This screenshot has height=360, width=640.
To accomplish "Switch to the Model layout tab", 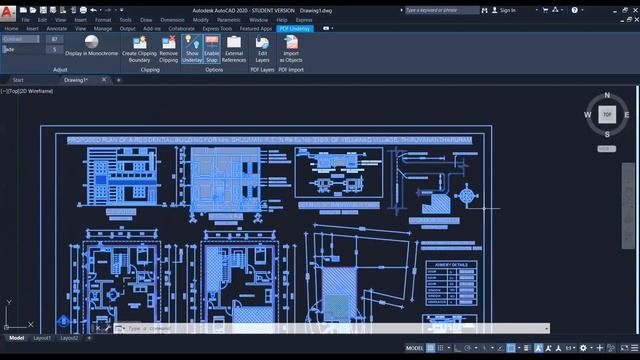I will [x=17, y=338].
